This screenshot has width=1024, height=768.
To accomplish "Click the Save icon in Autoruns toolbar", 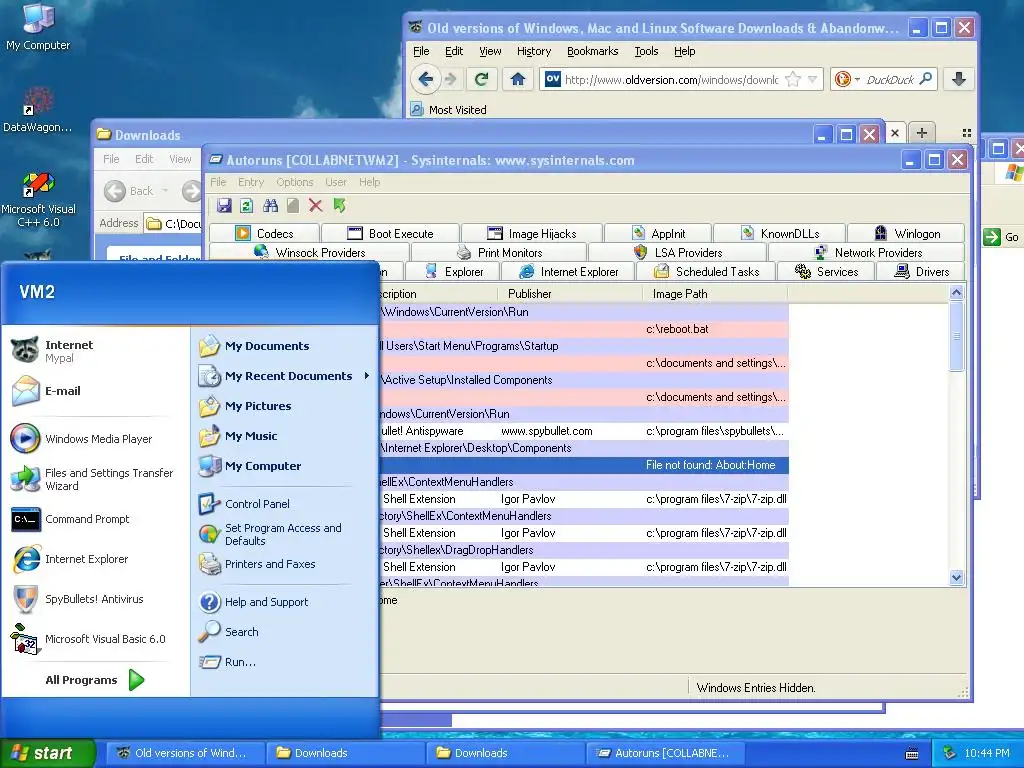I will (224, 206).
